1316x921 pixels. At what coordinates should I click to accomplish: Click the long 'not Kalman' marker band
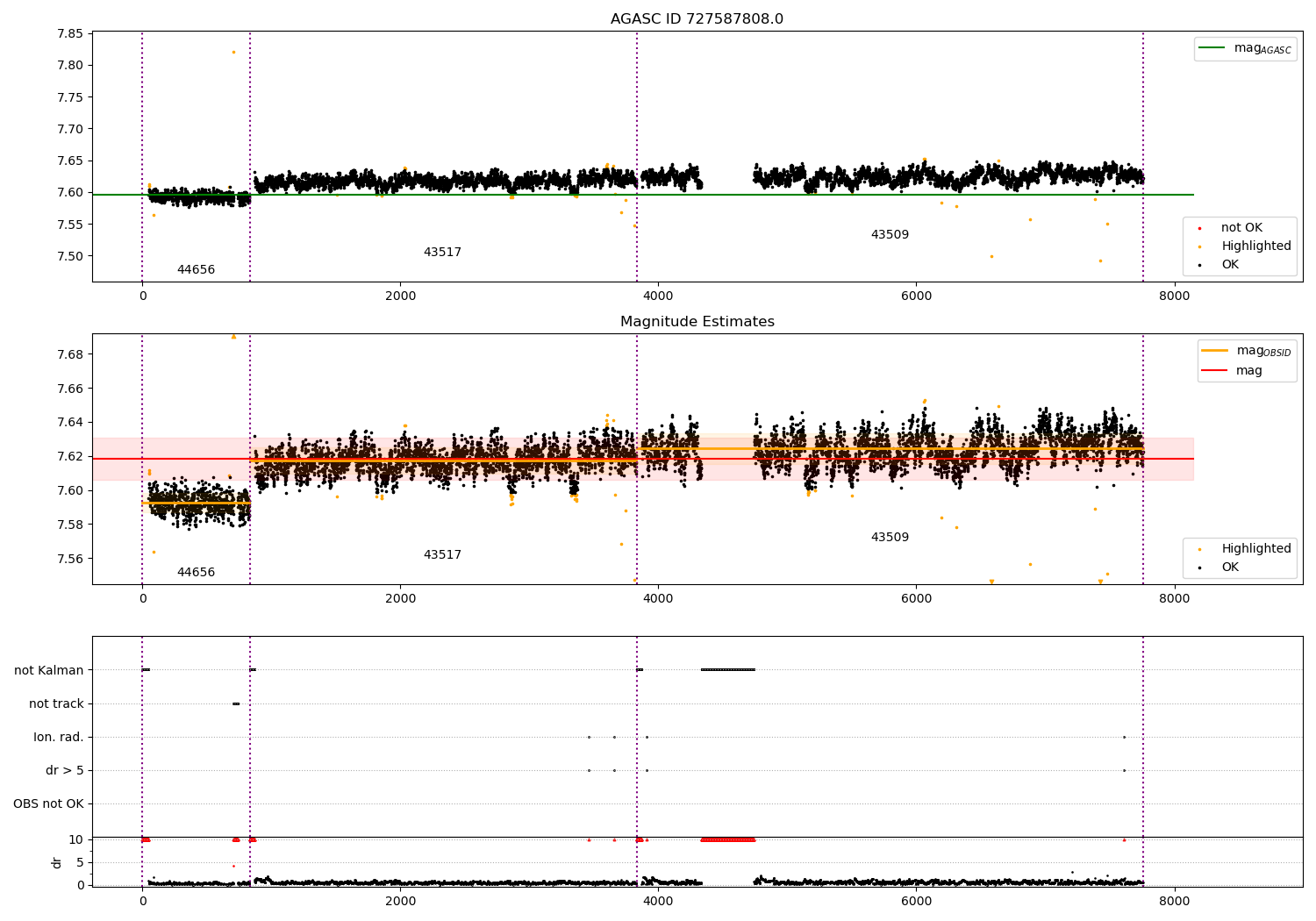tap(727, 670)
